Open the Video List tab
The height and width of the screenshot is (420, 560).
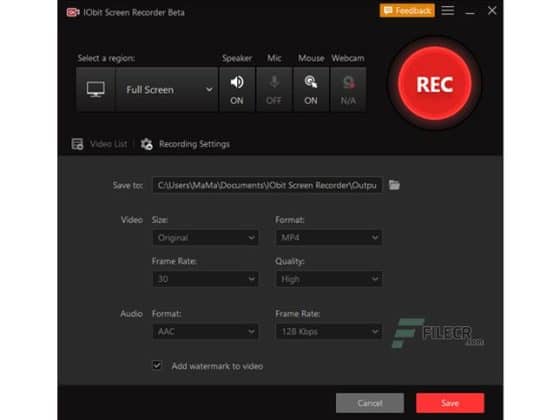(x=99, y=144)
